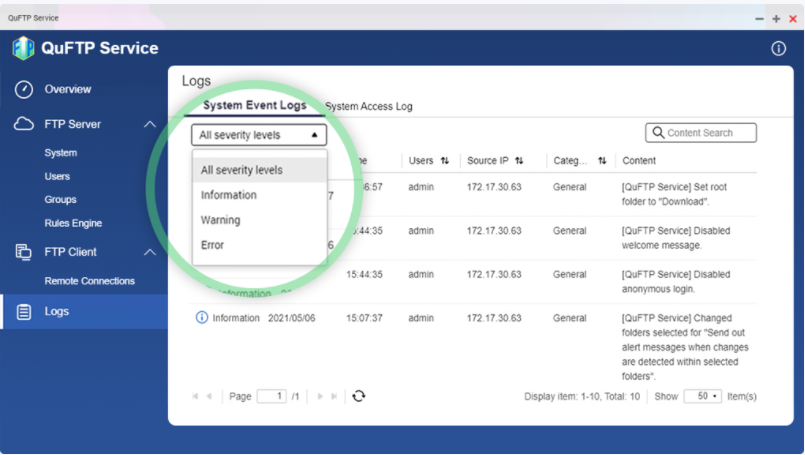Go to previous page arrow
This screenshot has height=455, width=805.
coord(209,396)
